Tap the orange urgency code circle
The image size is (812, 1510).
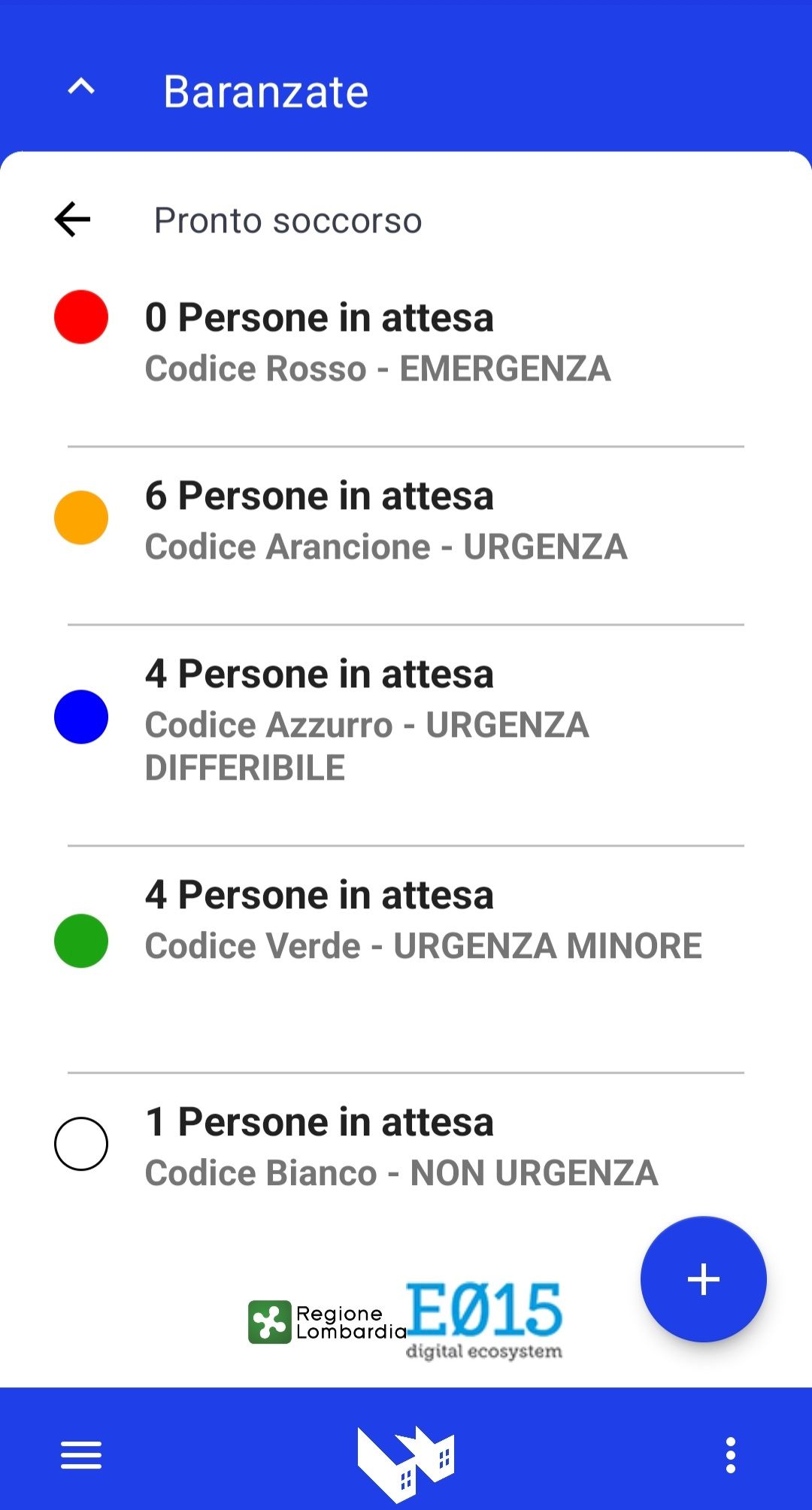pyautogui.click(x=81, y=517)
